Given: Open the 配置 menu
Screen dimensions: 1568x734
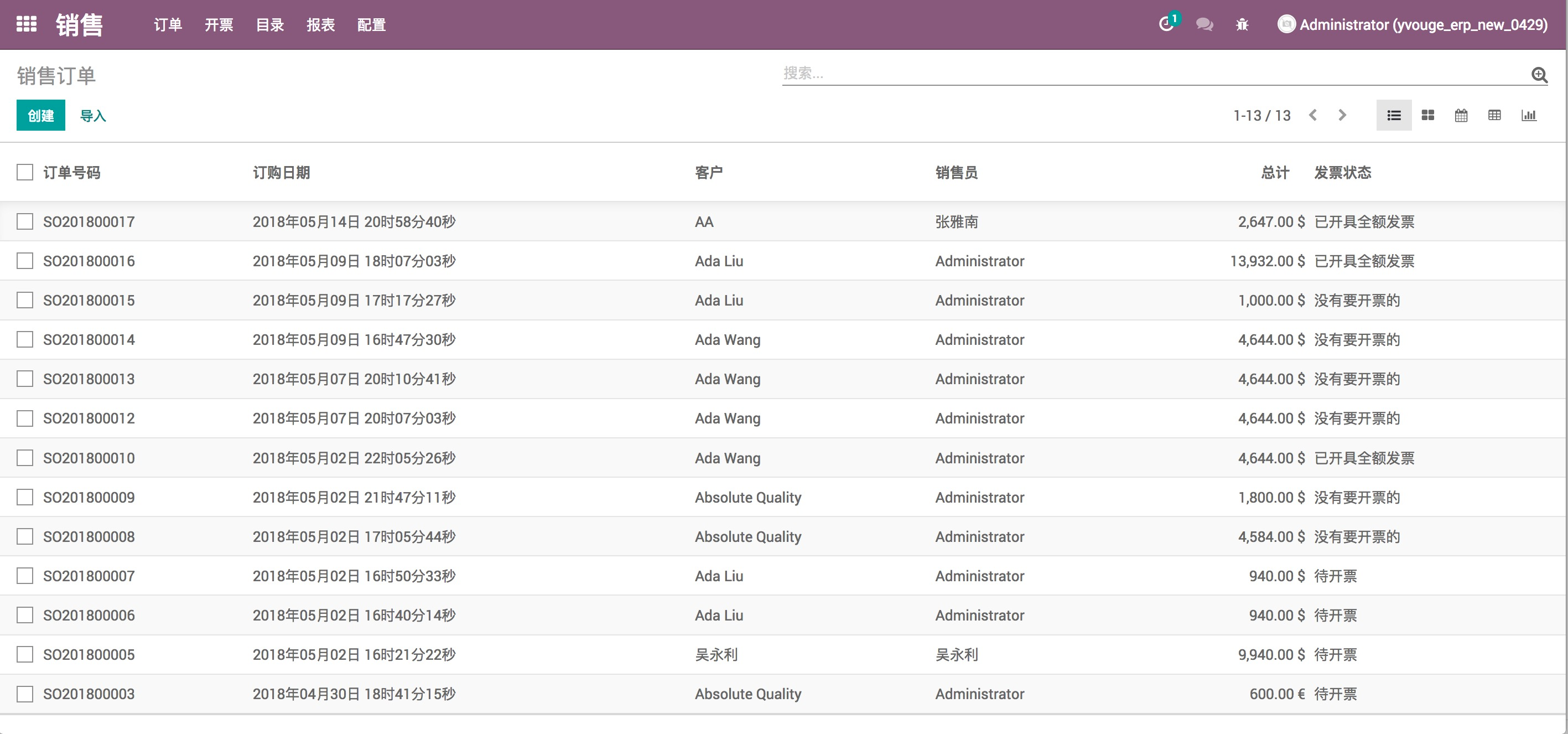Looking at the screenshot, I should click(371, 25).
